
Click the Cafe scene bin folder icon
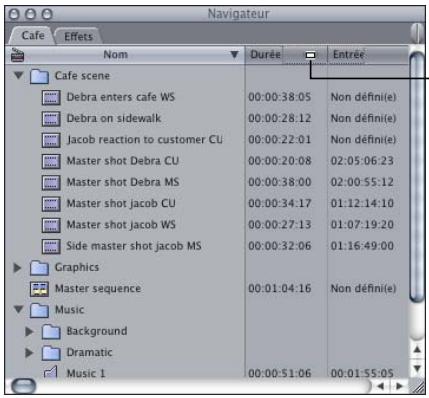coord(39,76)
